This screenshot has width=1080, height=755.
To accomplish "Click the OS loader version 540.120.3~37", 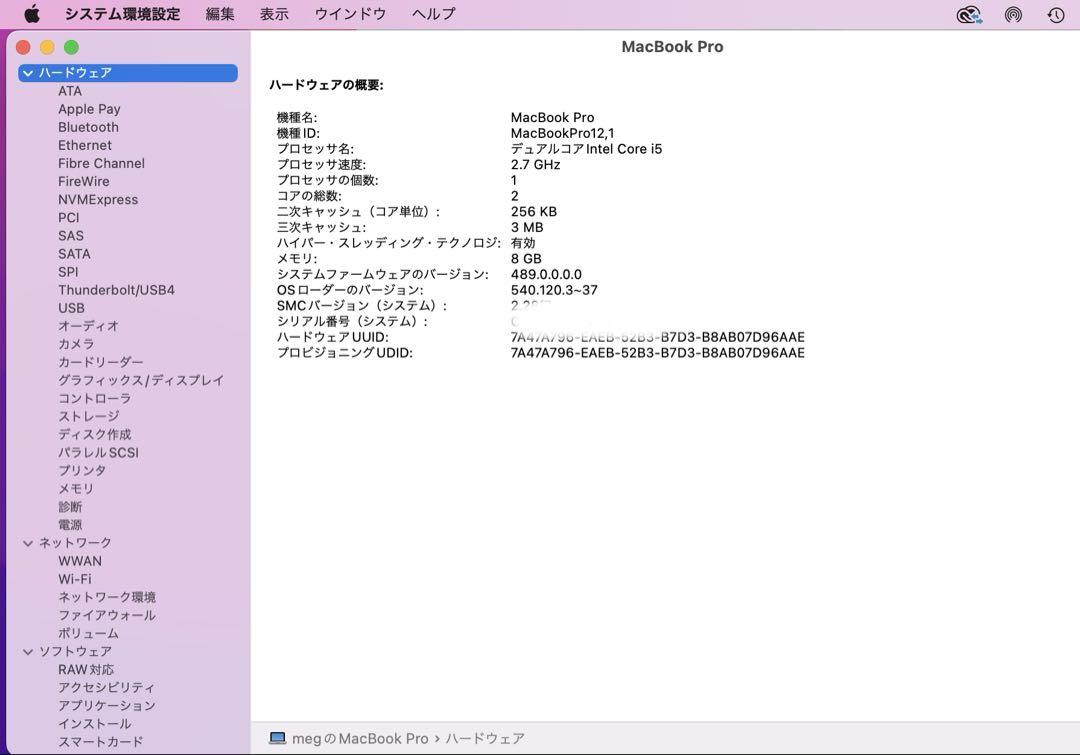I will (x=554, y=290).
